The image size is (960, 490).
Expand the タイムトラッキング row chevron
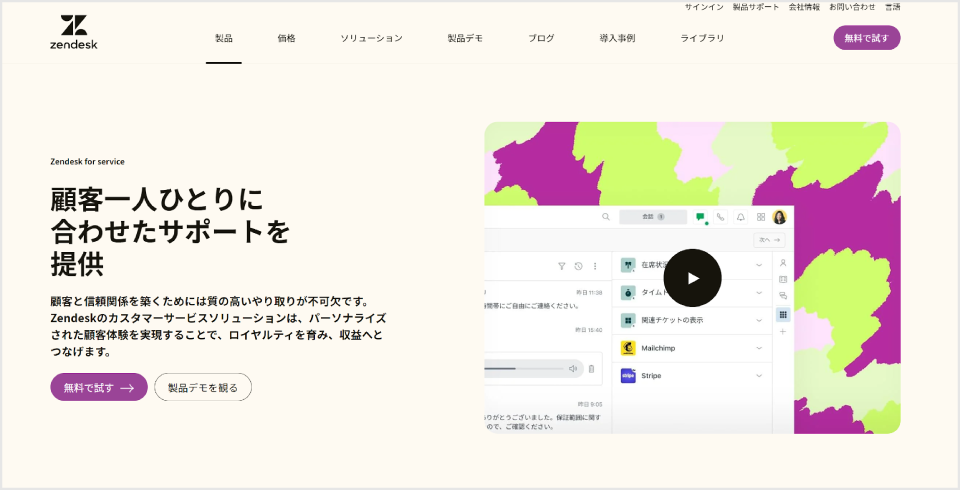(x=759, y=293)
